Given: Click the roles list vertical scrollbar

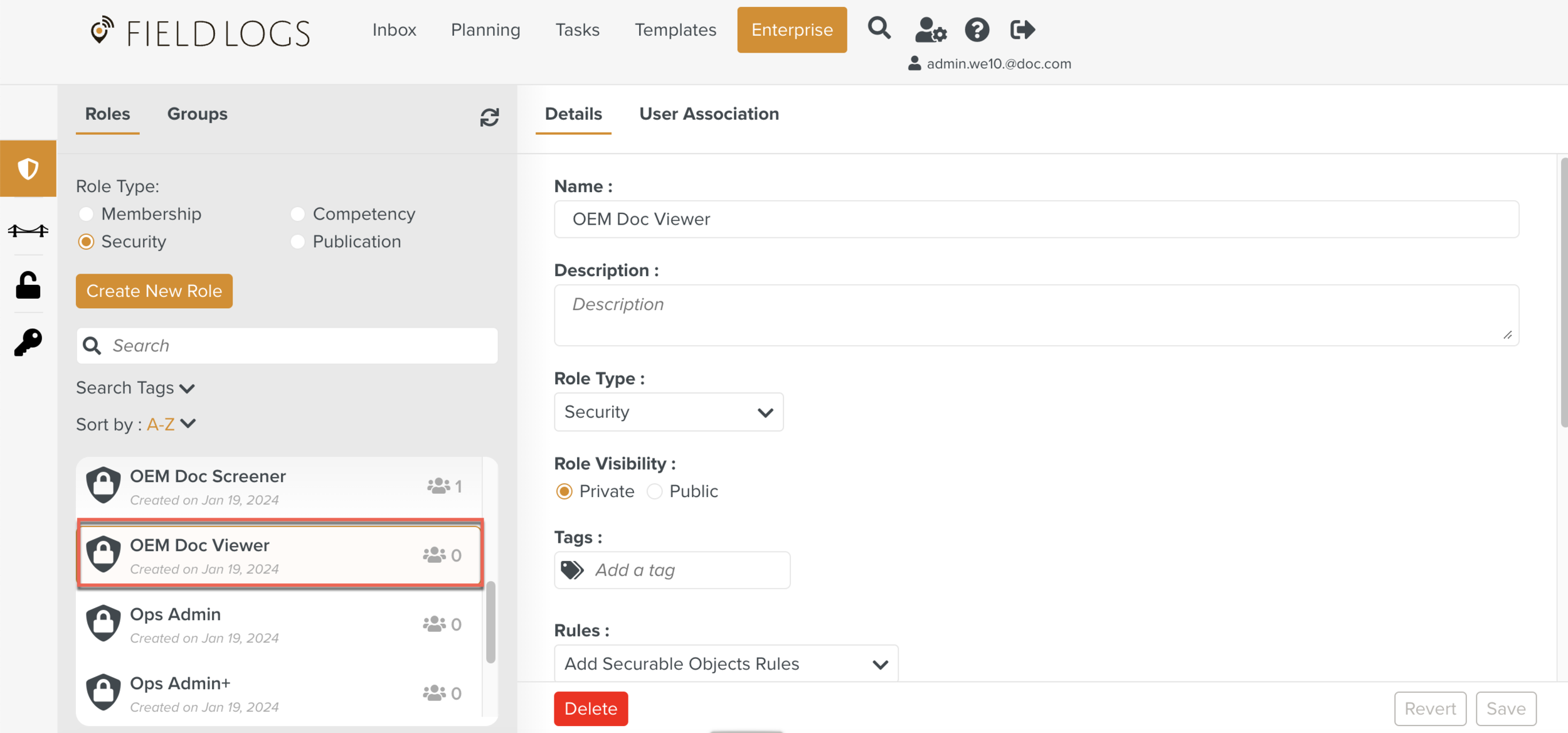Looking at the screenshot, I should tap(490, 621).
